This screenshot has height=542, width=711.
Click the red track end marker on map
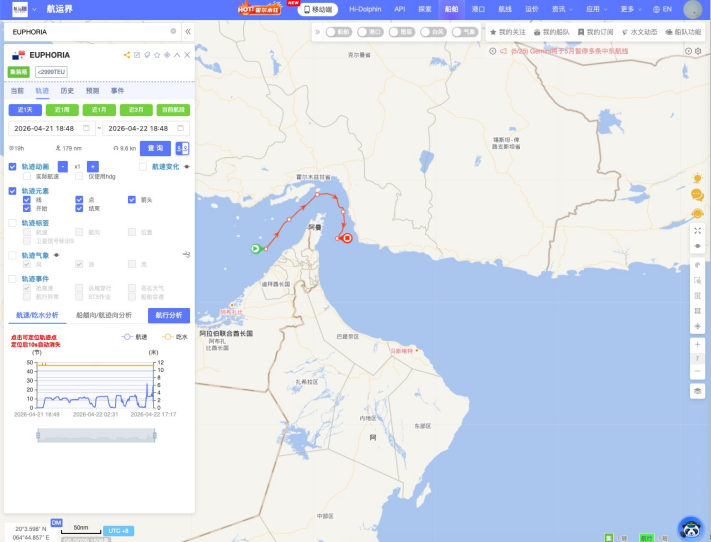click(347, 238)
